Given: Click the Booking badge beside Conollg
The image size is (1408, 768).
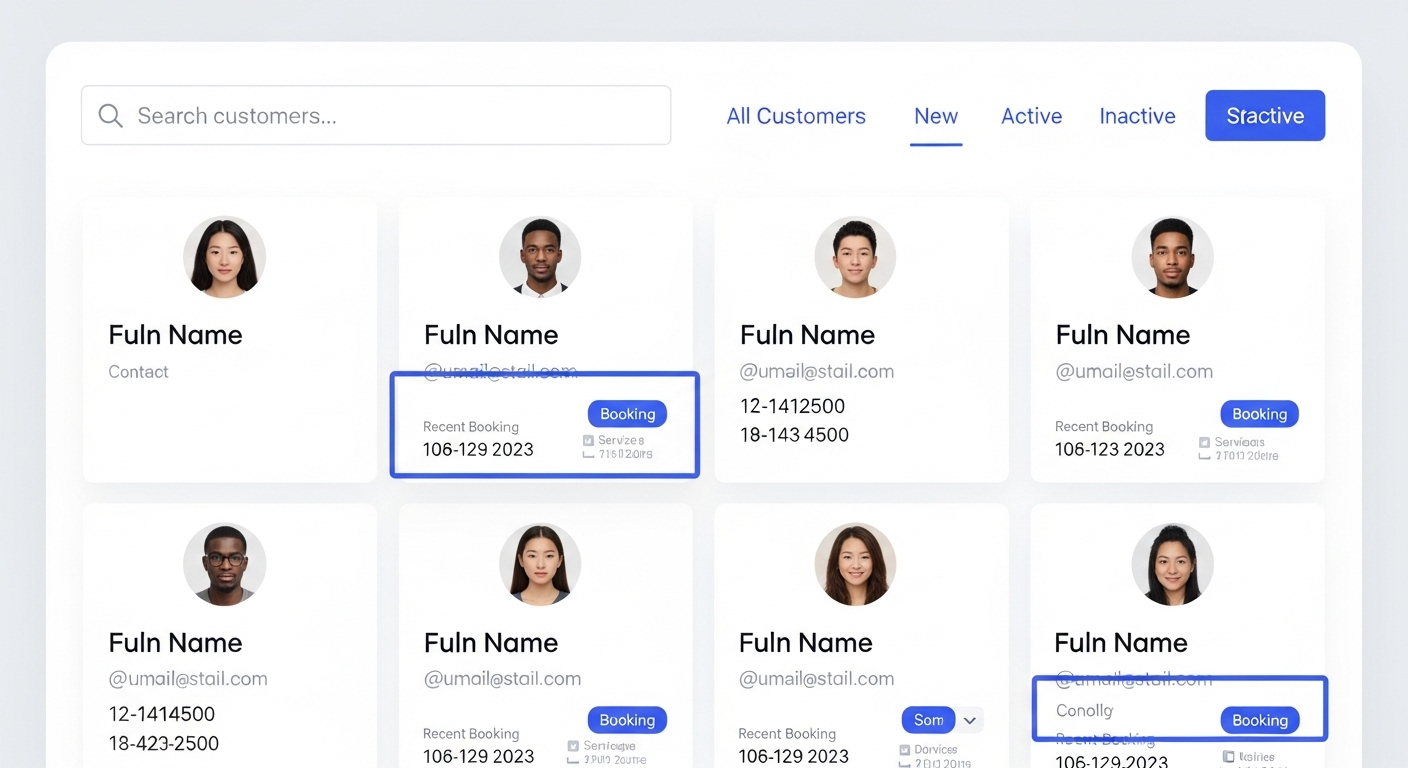Looking at the screenshot, I should [x=1260, y=720].
